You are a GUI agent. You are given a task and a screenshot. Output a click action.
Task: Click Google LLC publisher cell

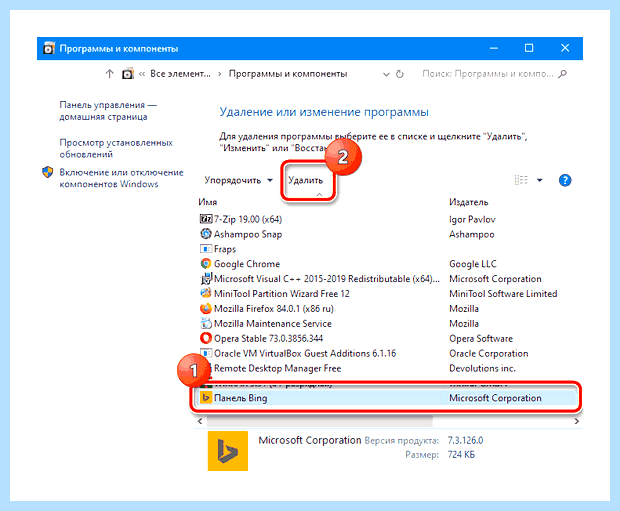[473, 264]
